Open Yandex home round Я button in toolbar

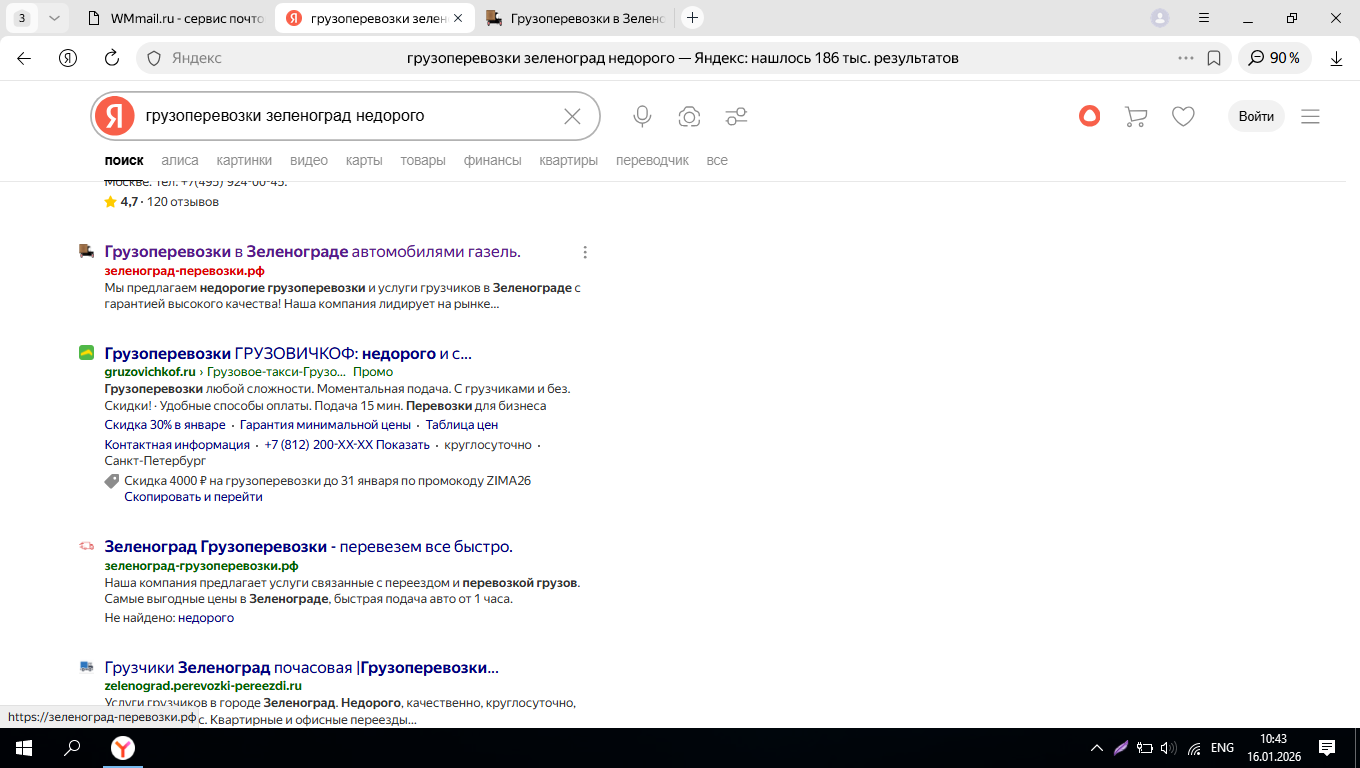coord(68,58)
